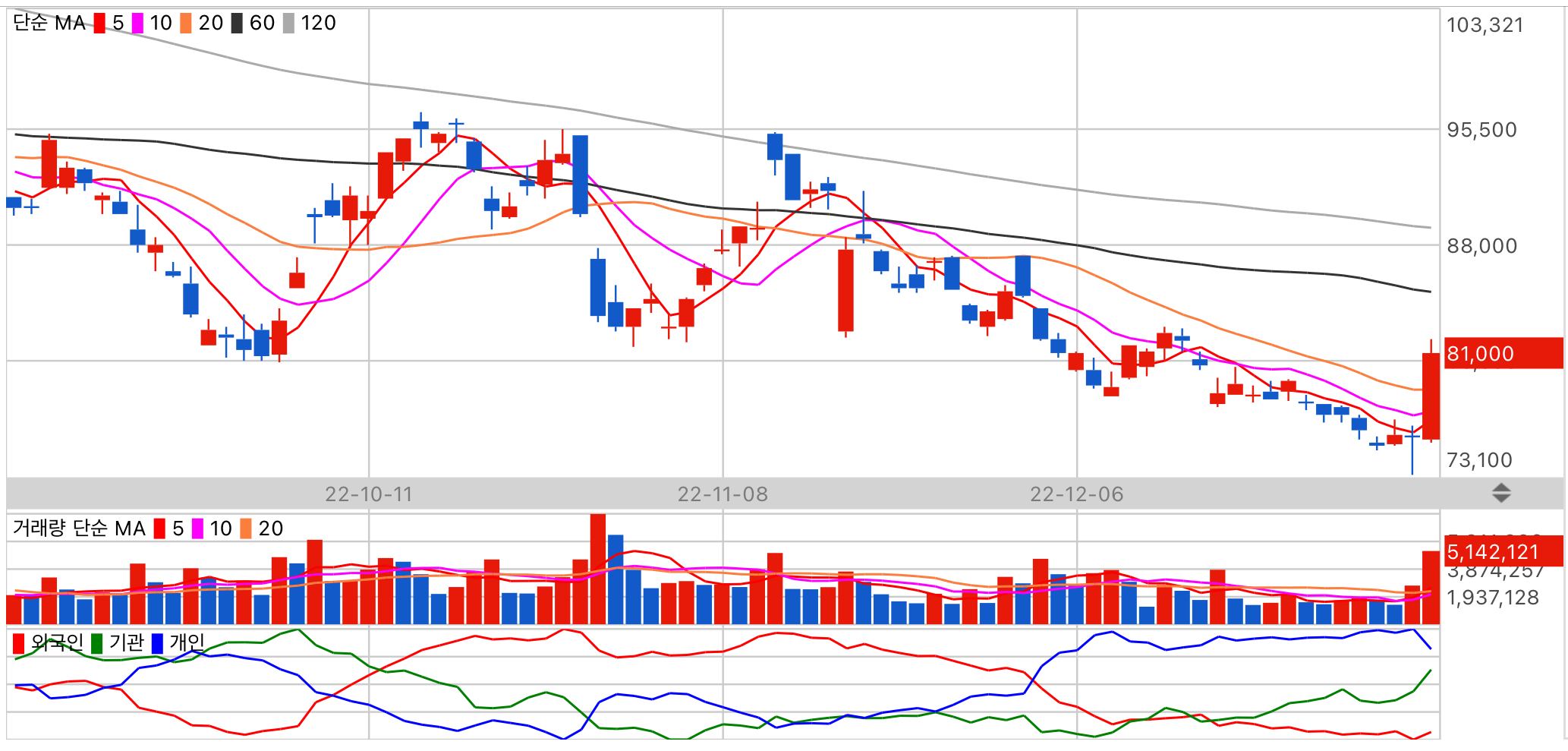Click the black MA 60 legend swatch
The width and height of the screenshot is (1568, 751).
[x=237, y=24]
